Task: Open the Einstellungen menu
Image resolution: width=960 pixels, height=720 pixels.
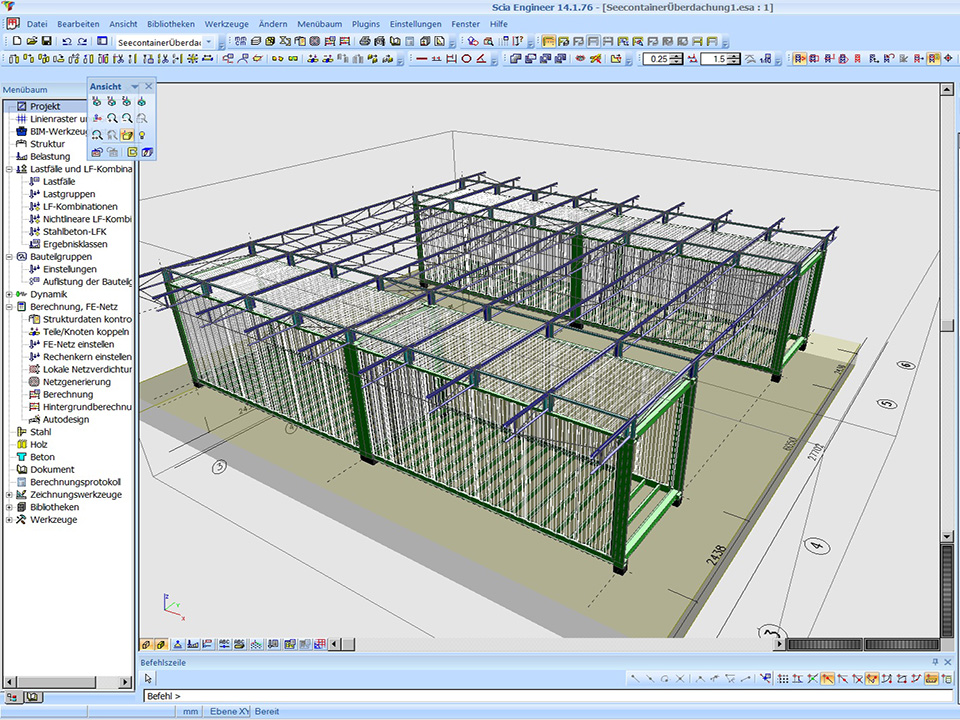Action: point(415,23)
